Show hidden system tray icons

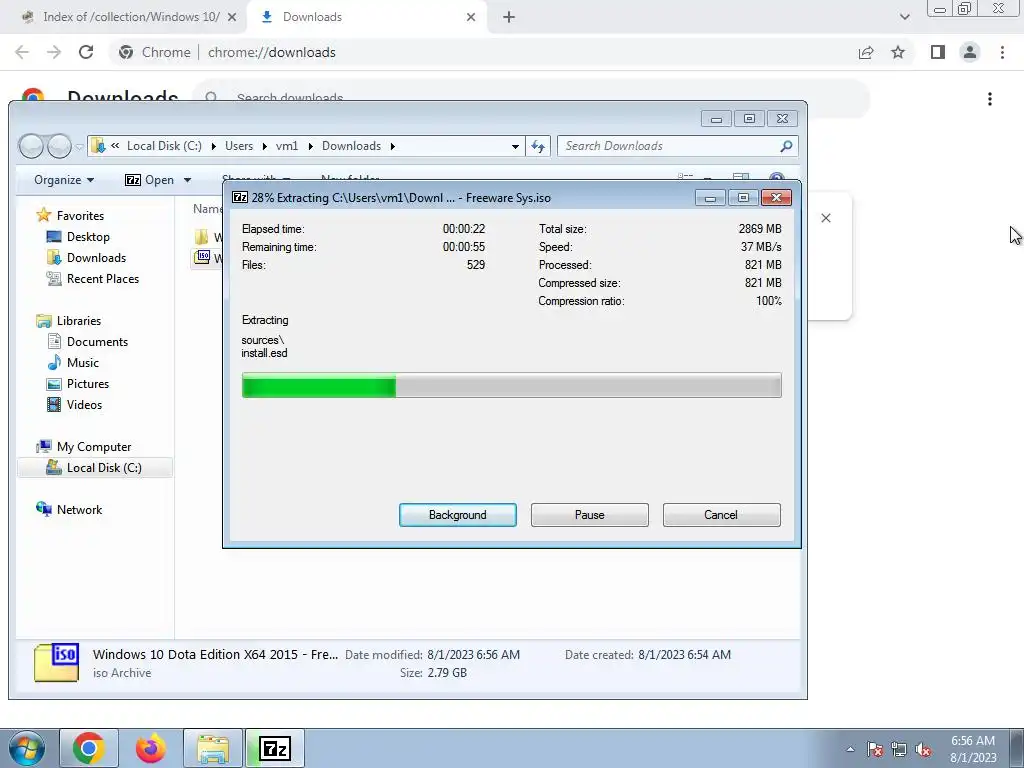[850, 749]
